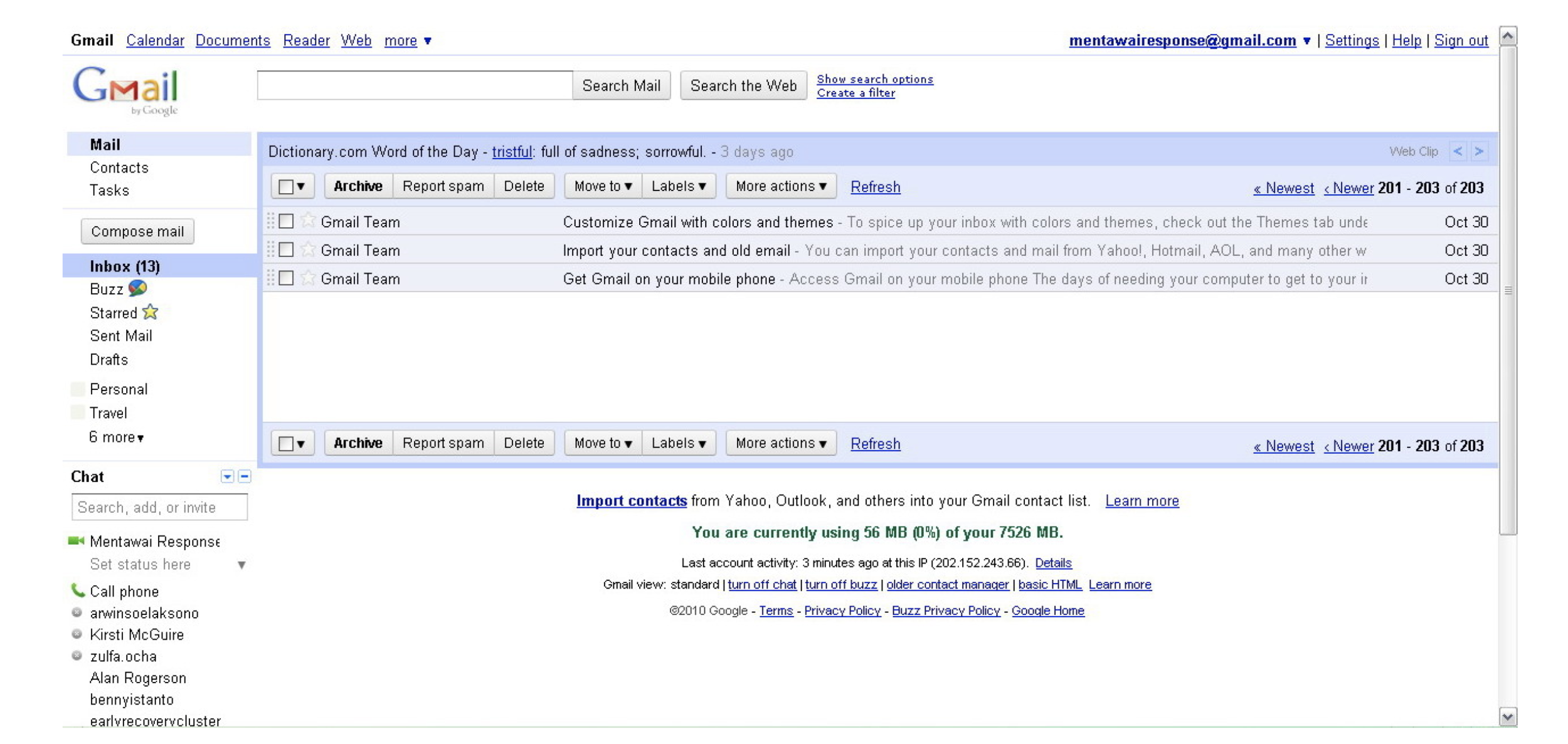
Task: Click the Call phone green handset icon
Action: 77,590
